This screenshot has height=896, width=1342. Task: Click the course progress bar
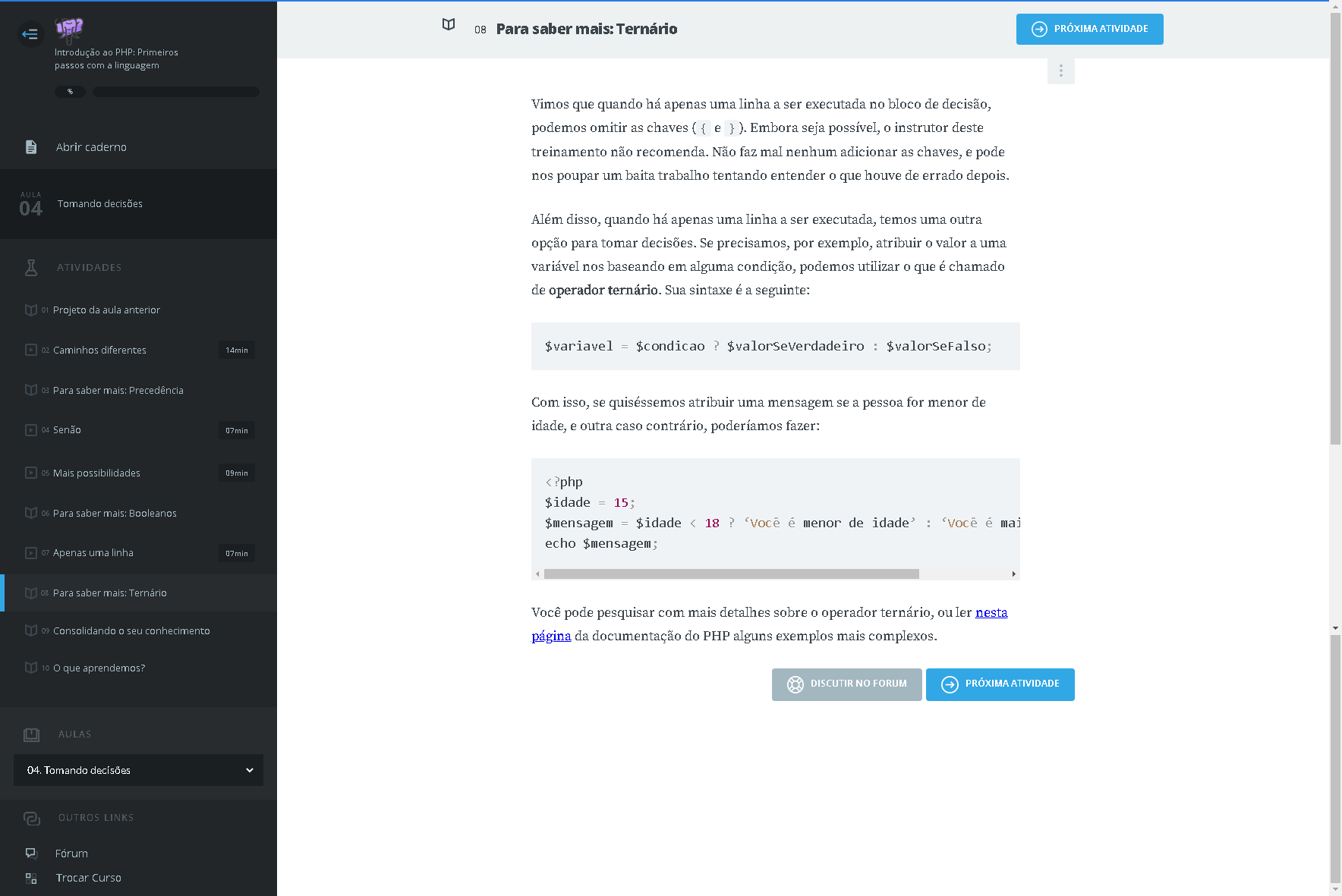tap(175, 92)
